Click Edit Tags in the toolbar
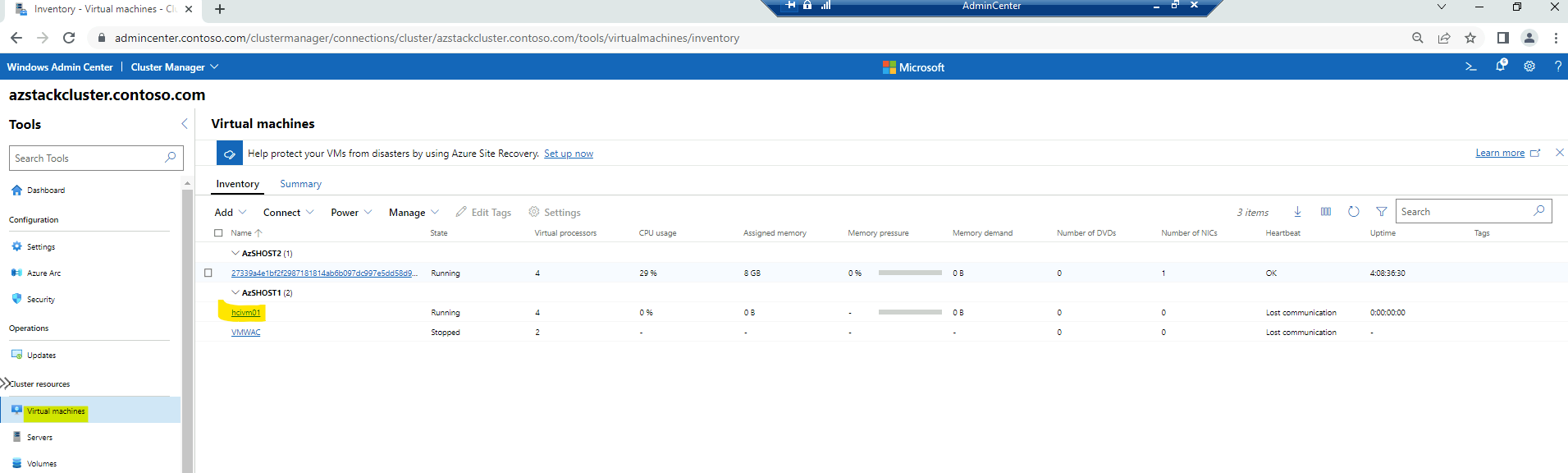Image resolution: width=1568 pixels, height=473 pixels. click(x=483, y=212)
